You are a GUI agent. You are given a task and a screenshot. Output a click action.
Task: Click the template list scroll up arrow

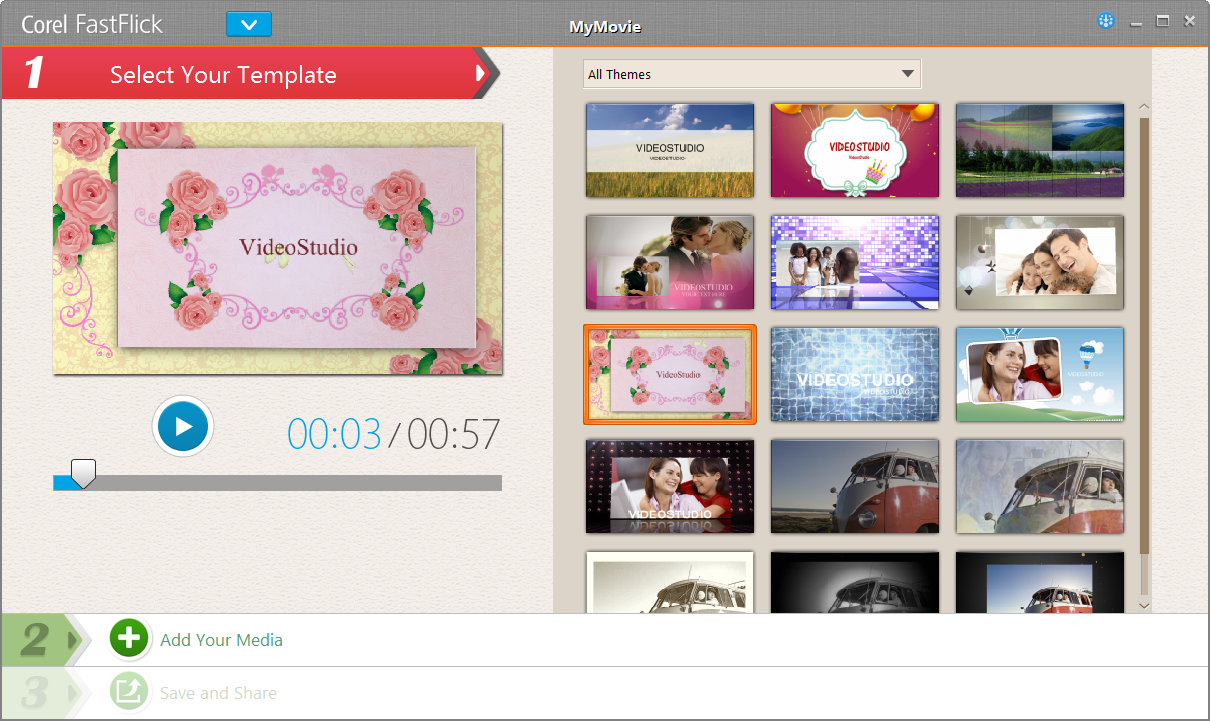click(1144, 107)
